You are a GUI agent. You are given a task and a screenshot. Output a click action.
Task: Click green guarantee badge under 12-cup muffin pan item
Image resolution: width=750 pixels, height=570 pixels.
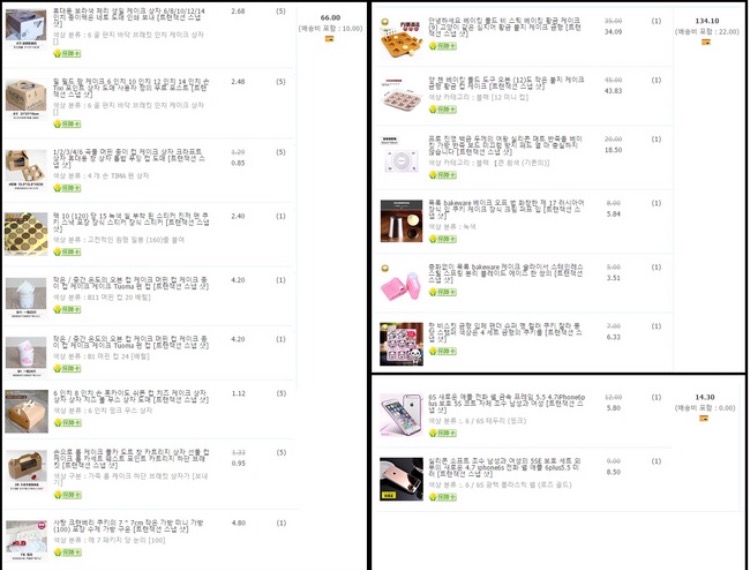coord(442,110)
